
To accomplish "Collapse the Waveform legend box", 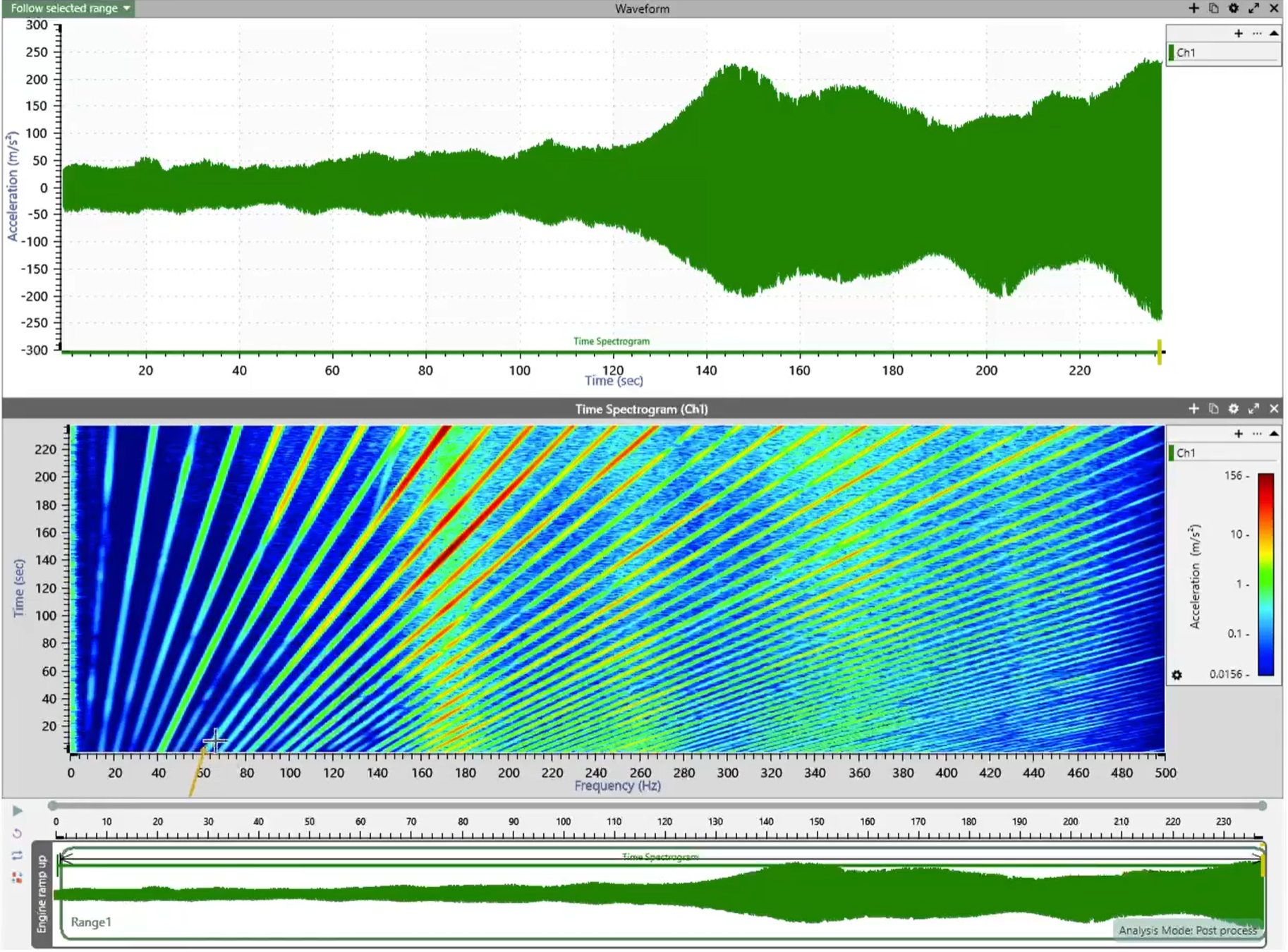I will pyautogui.click(x=1274, y=33).
